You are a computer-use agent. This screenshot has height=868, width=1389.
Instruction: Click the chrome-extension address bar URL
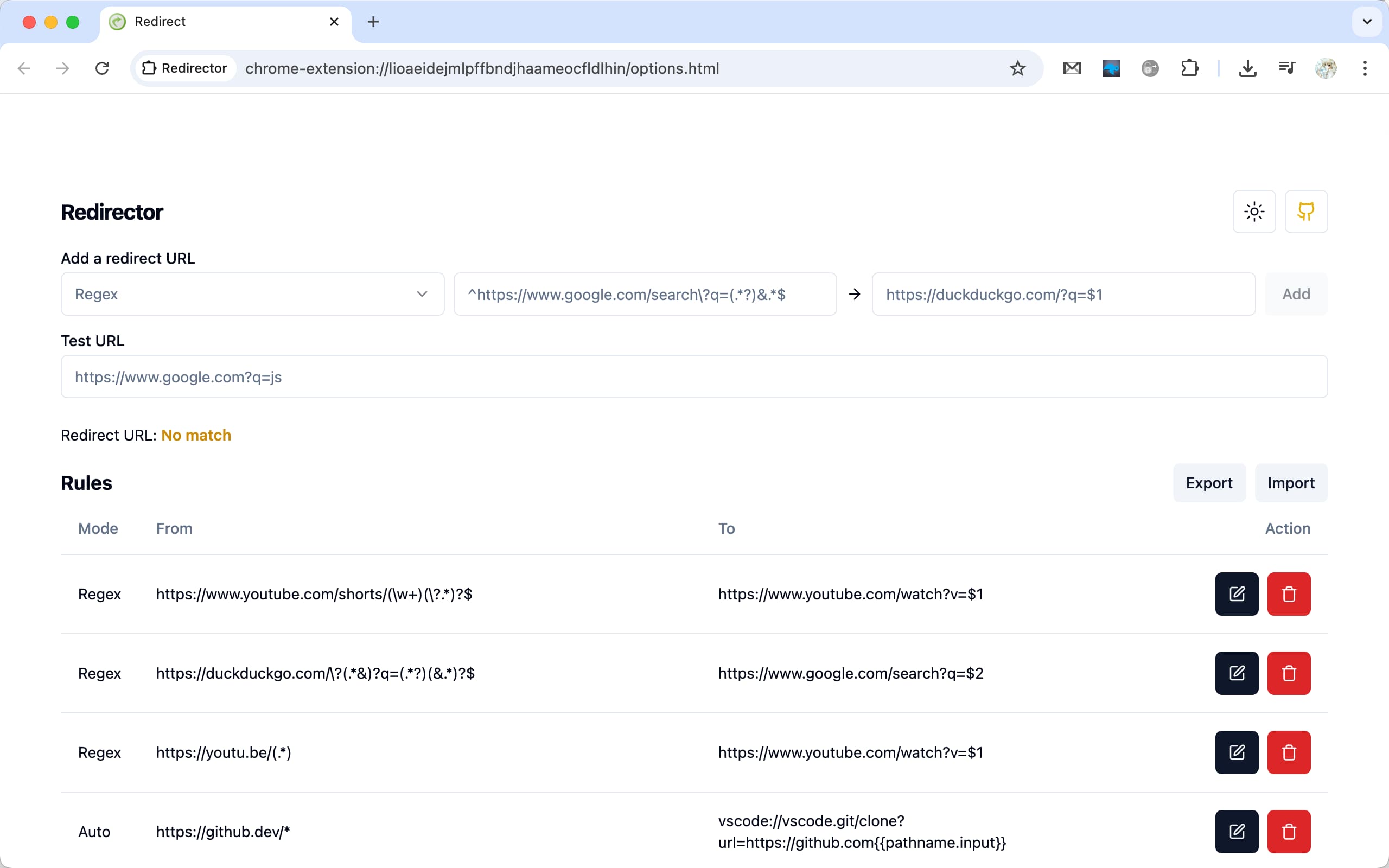tap(482, 68)
